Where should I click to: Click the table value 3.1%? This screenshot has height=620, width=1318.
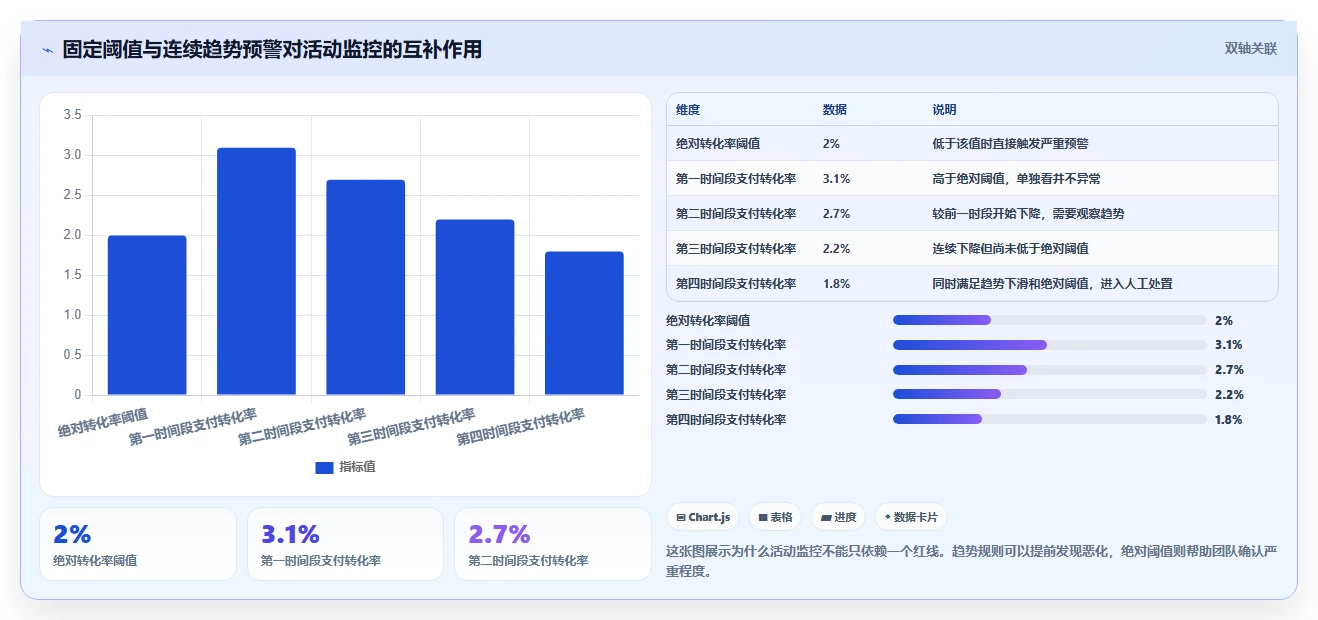coord(836,179)
